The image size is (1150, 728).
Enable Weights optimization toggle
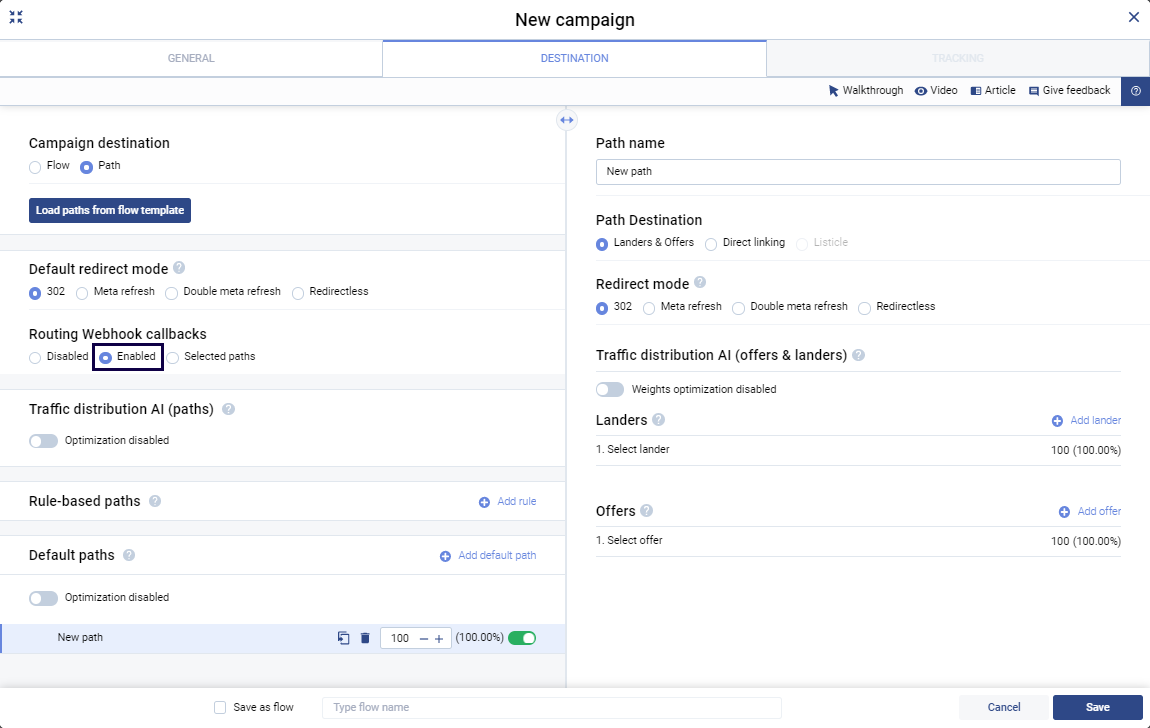[x=610, y=389]
